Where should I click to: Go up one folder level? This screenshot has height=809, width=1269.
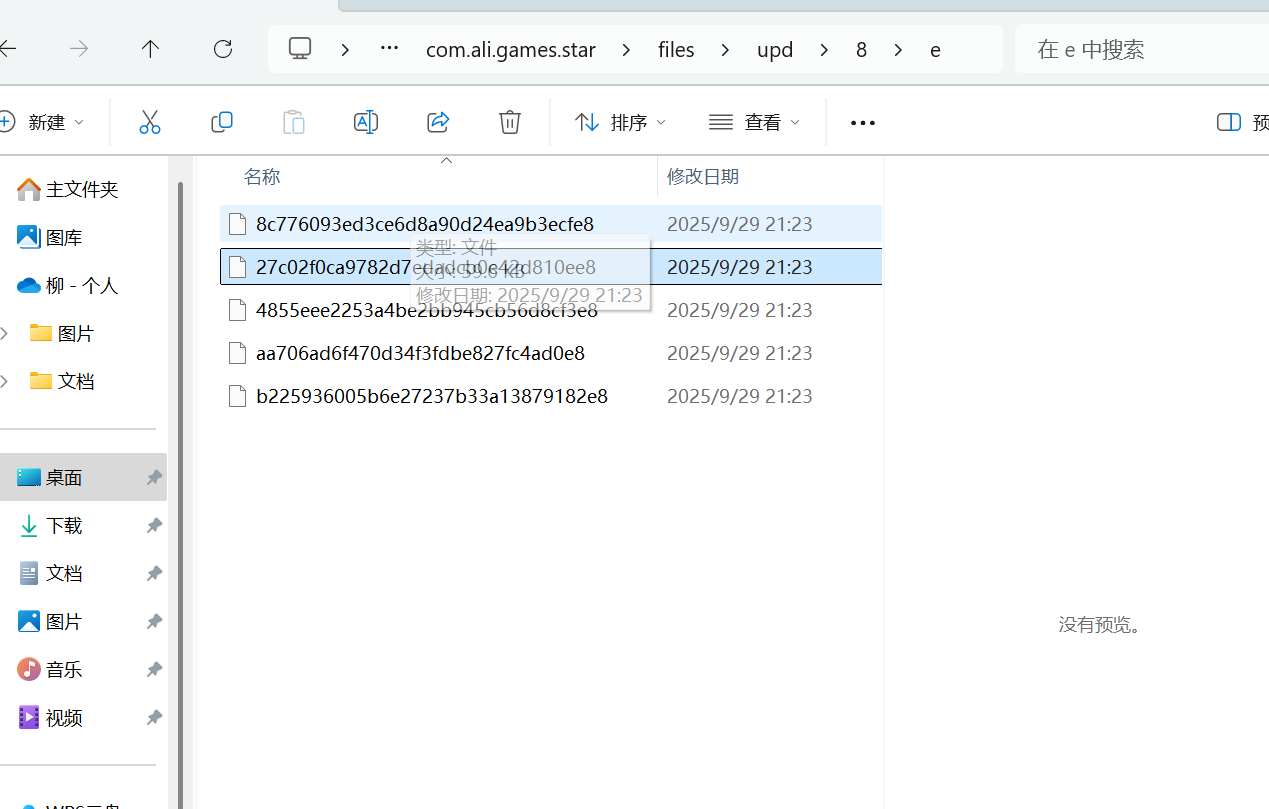pyautogui.click(x=150, y=49)
